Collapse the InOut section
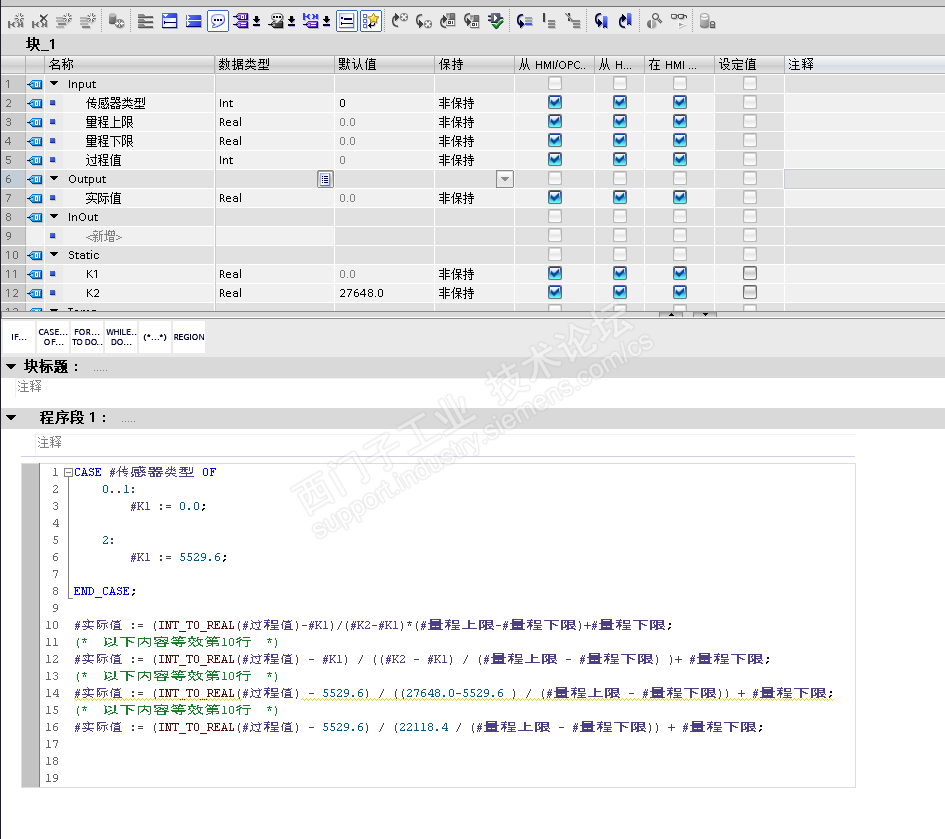 [54, 216]
